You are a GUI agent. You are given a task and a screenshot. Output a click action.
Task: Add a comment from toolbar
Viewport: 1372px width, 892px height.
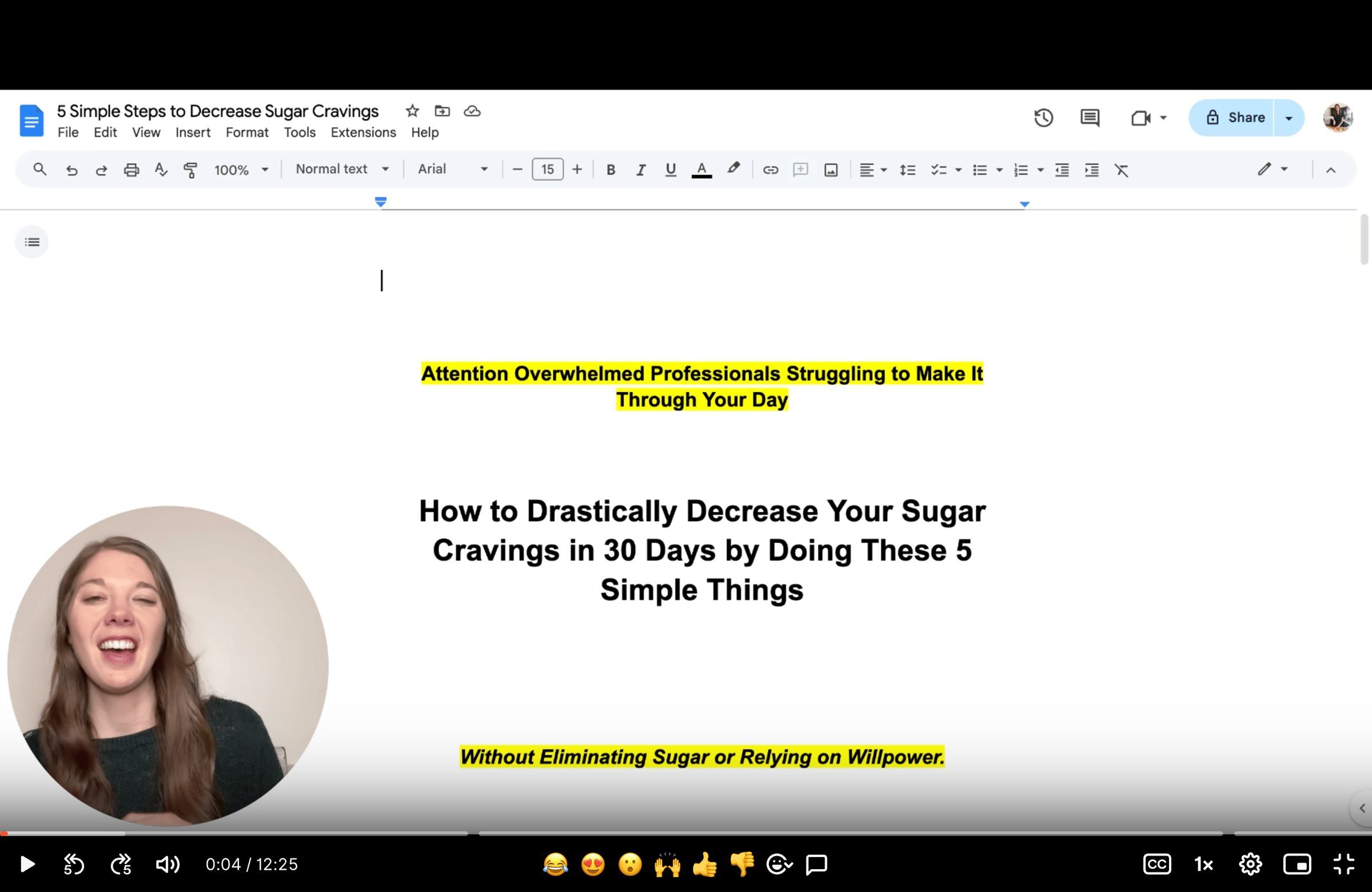[x=800, y=169]
